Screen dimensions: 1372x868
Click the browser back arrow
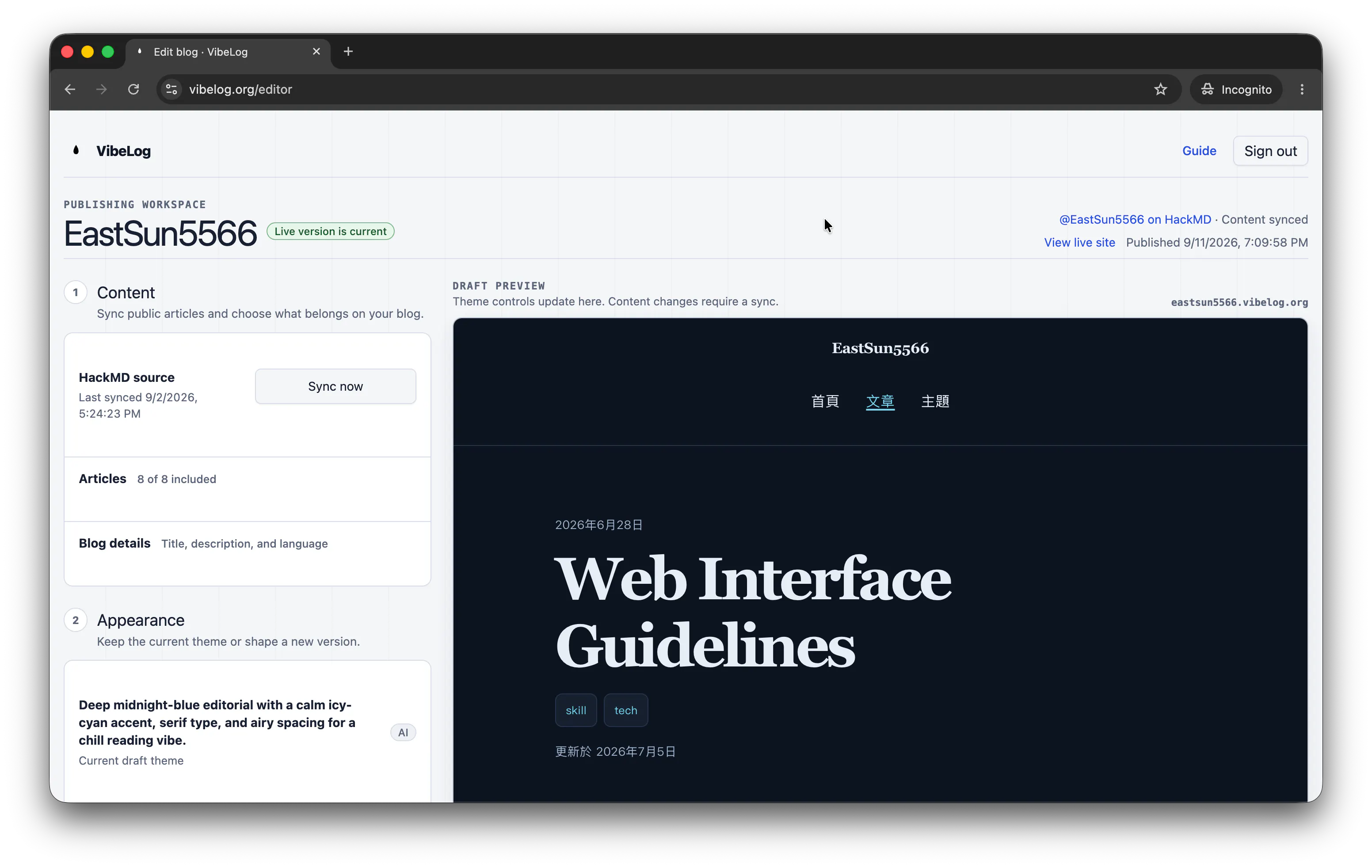70,89
